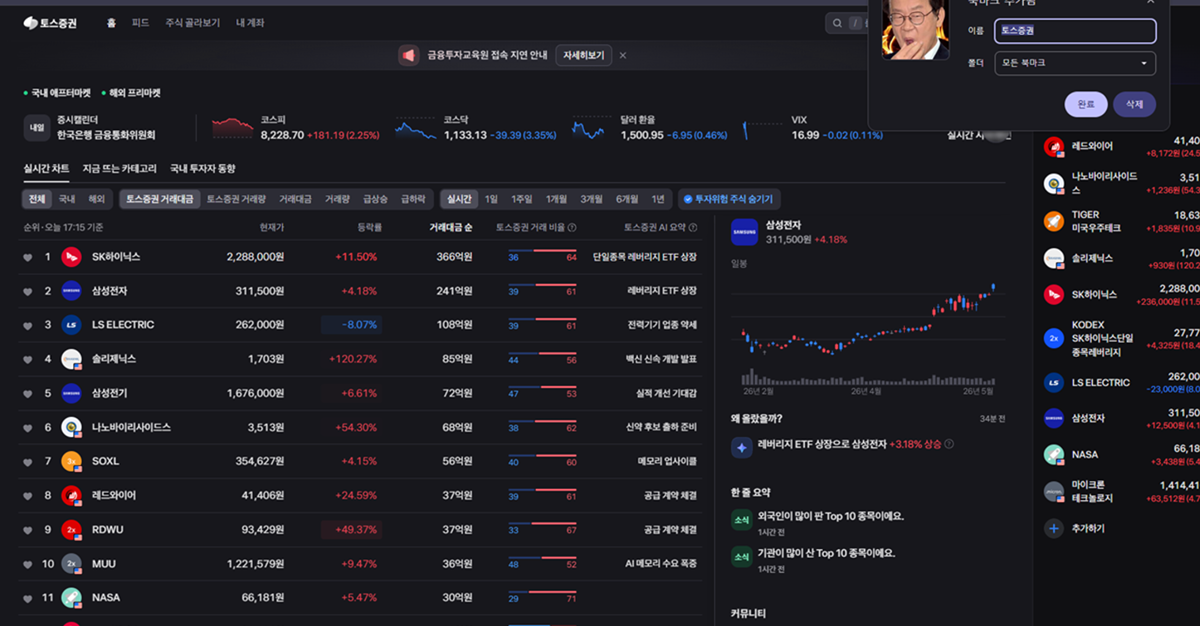Image resolution: width=1200 pixels, height=626 pixels.
Task: Click MUU 2x logo in ranking list
Action: [71, 563]
